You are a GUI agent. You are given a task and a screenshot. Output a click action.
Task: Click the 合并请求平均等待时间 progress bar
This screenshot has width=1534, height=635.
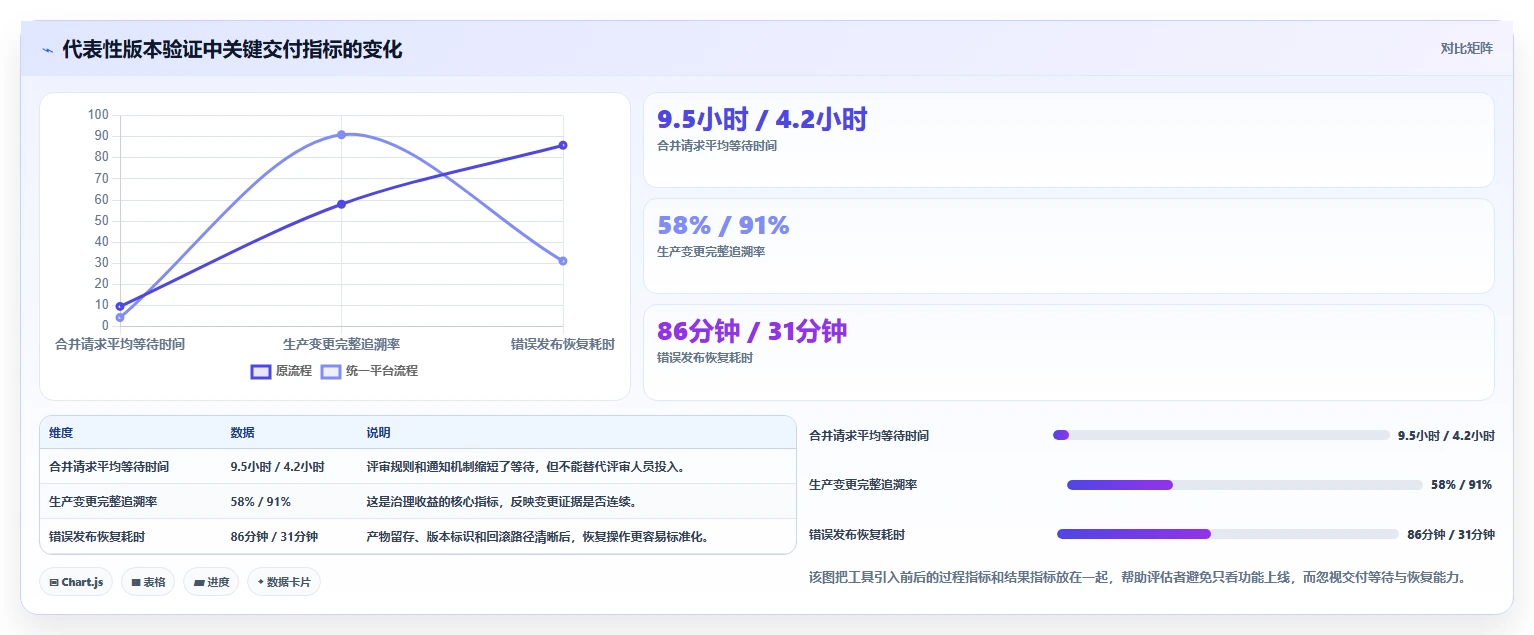point(1221,435)
